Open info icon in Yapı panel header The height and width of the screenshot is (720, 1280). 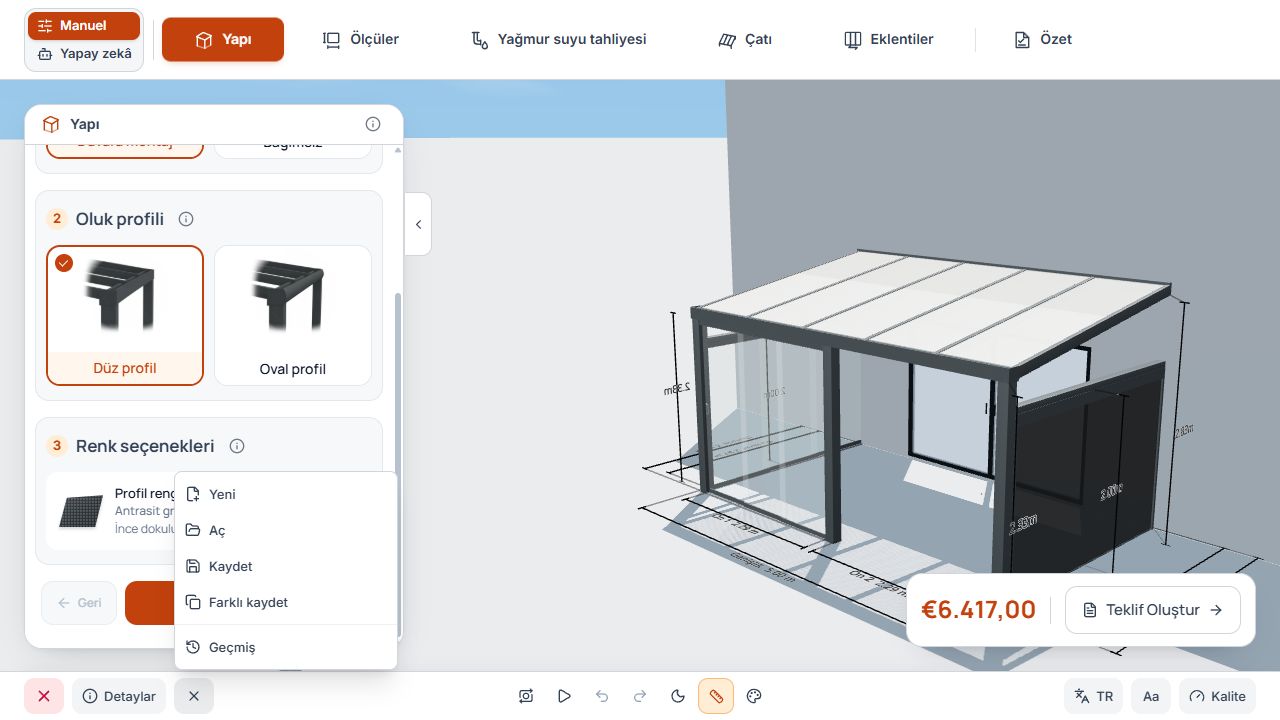(373, 124)
